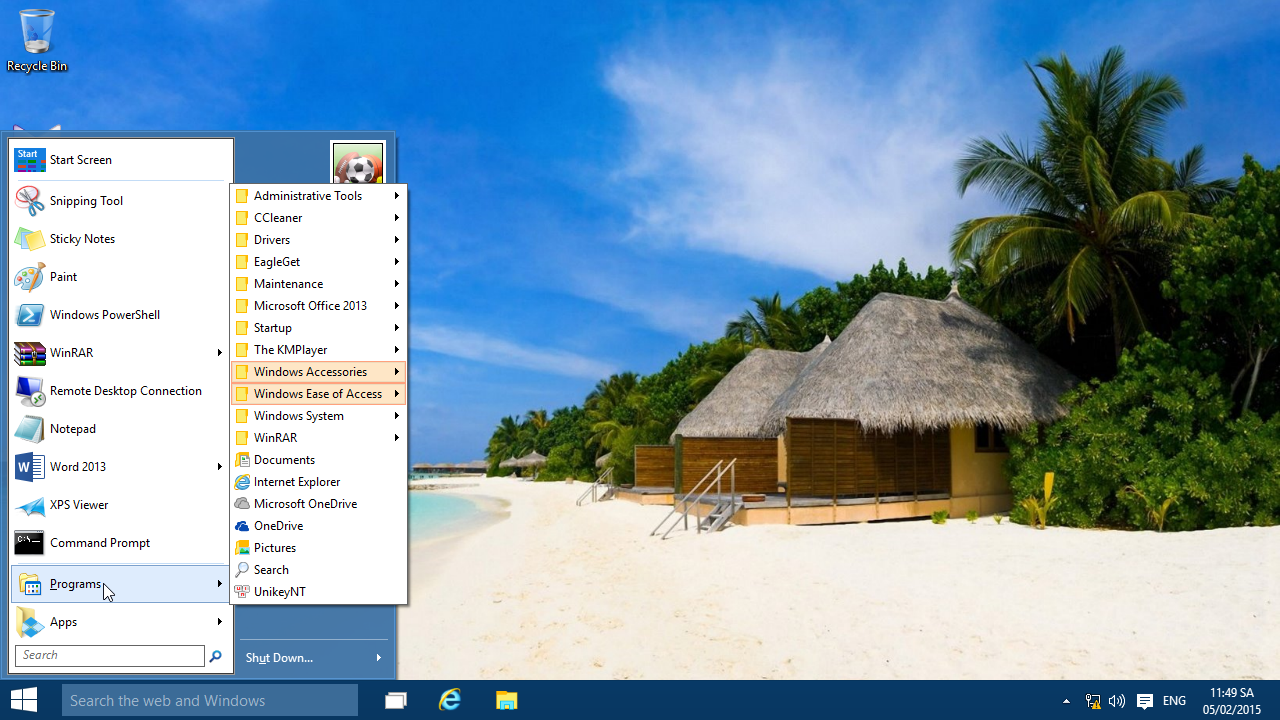Click the Paint palette icon
This screenshot has height=720, width=1280.
29,277
